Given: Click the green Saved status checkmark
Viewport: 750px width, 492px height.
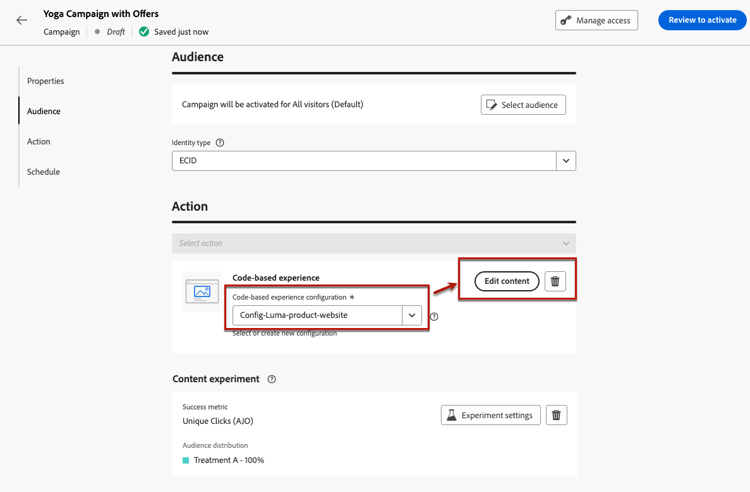Looking at the screenshot, I should 144,32.
